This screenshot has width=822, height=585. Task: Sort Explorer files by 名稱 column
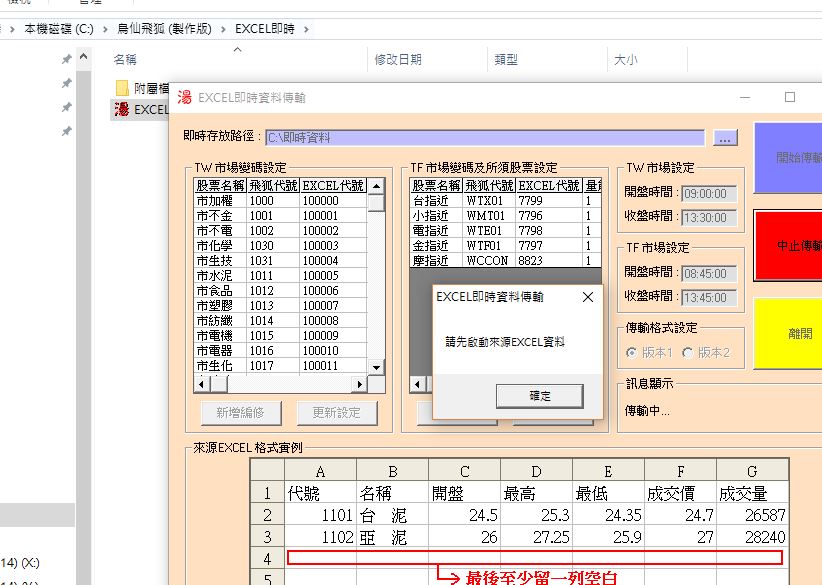[x=125, y=60]
